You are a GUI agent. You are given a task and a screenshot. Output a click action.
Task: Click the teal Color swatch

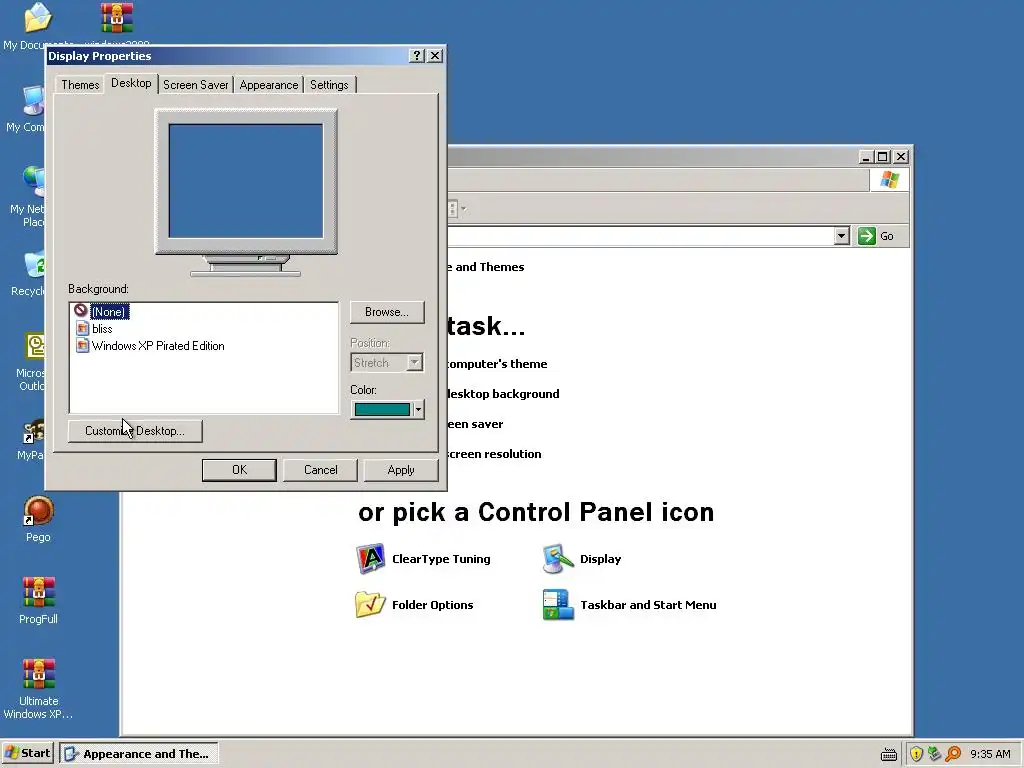tap(382, 409)
